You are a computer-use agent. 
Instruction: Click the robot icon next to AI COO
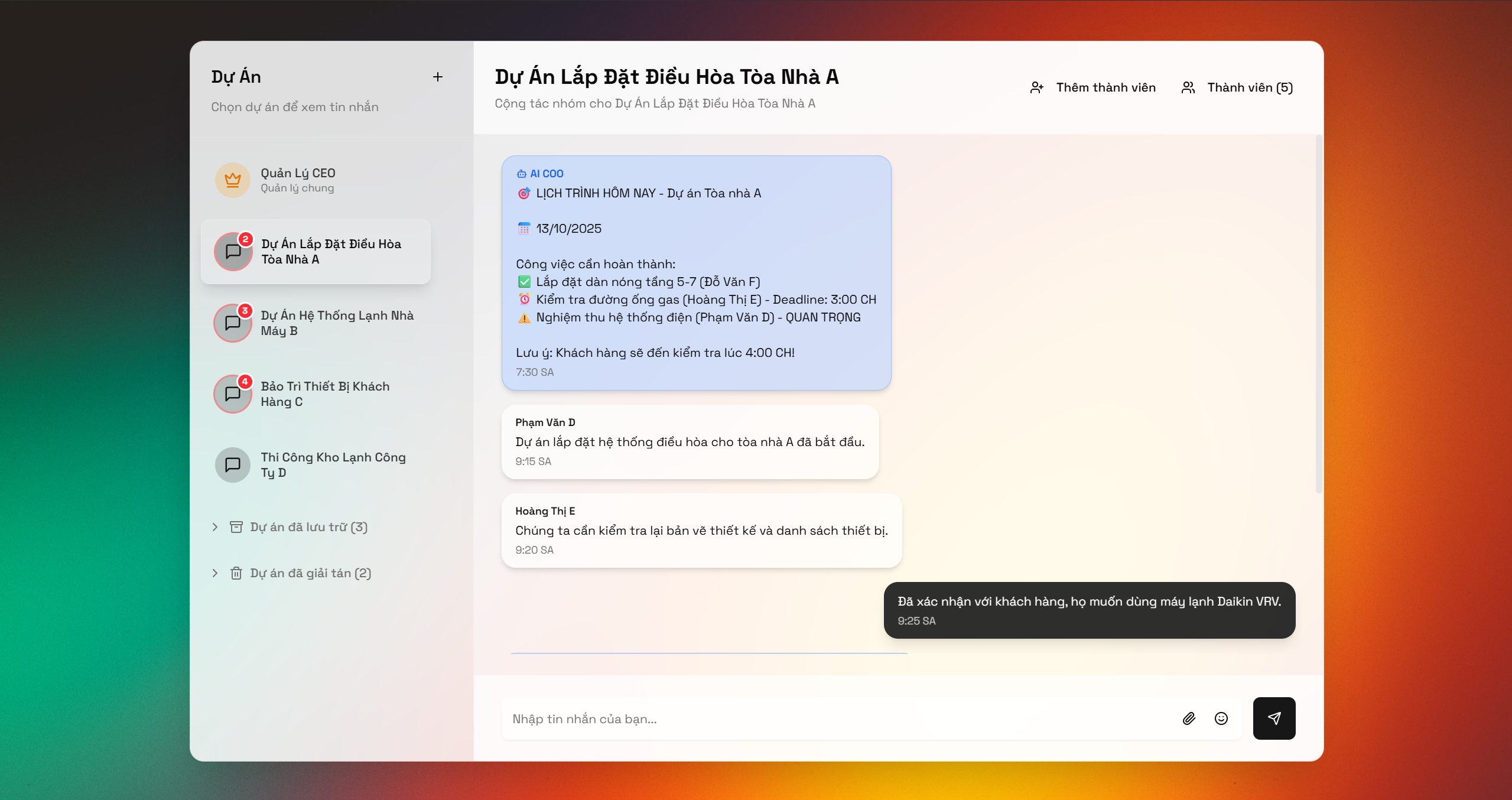[521, 173]
